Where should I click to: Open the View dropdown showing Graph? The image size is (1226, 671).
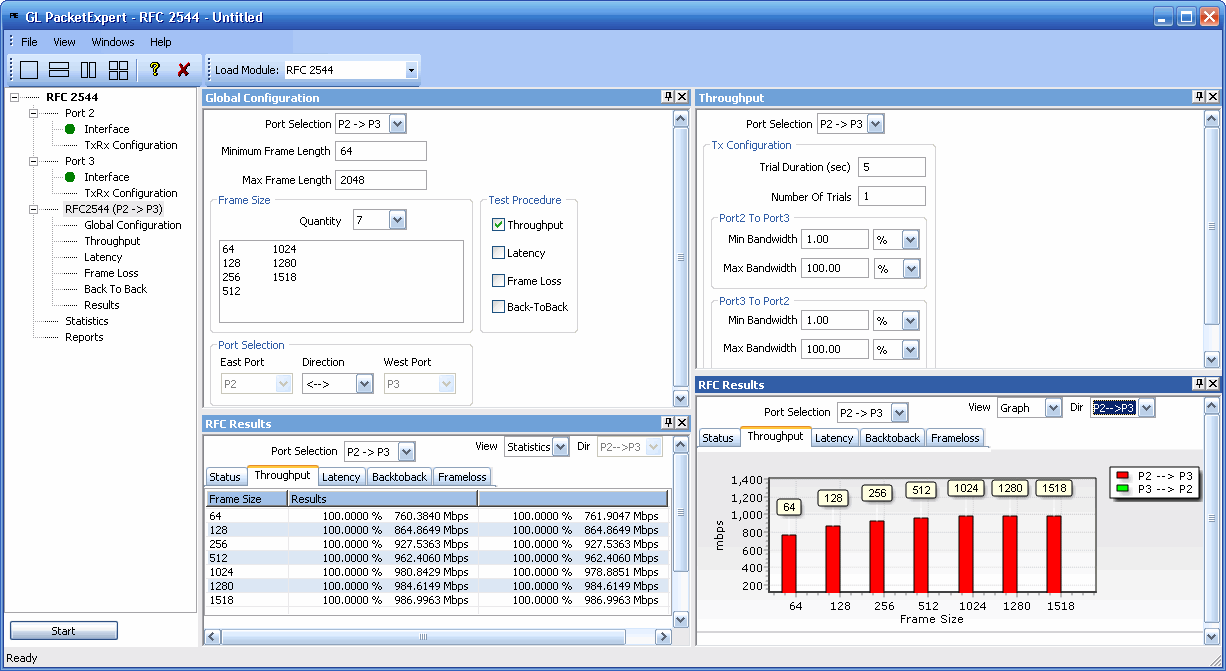(x=1053, y=408)
